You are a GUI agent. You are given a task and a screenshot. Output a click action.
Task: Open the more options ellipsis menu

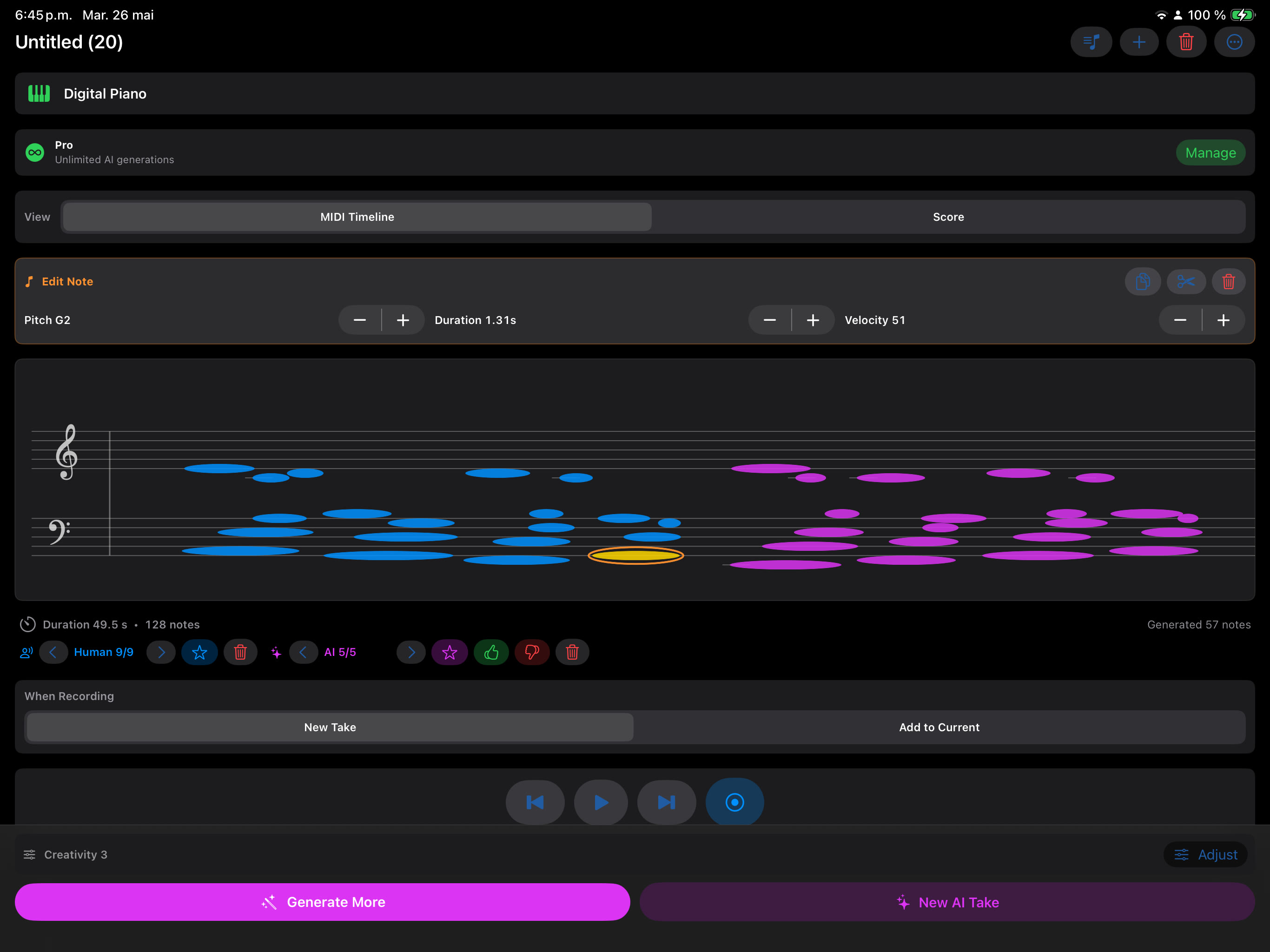(1234, 42)
